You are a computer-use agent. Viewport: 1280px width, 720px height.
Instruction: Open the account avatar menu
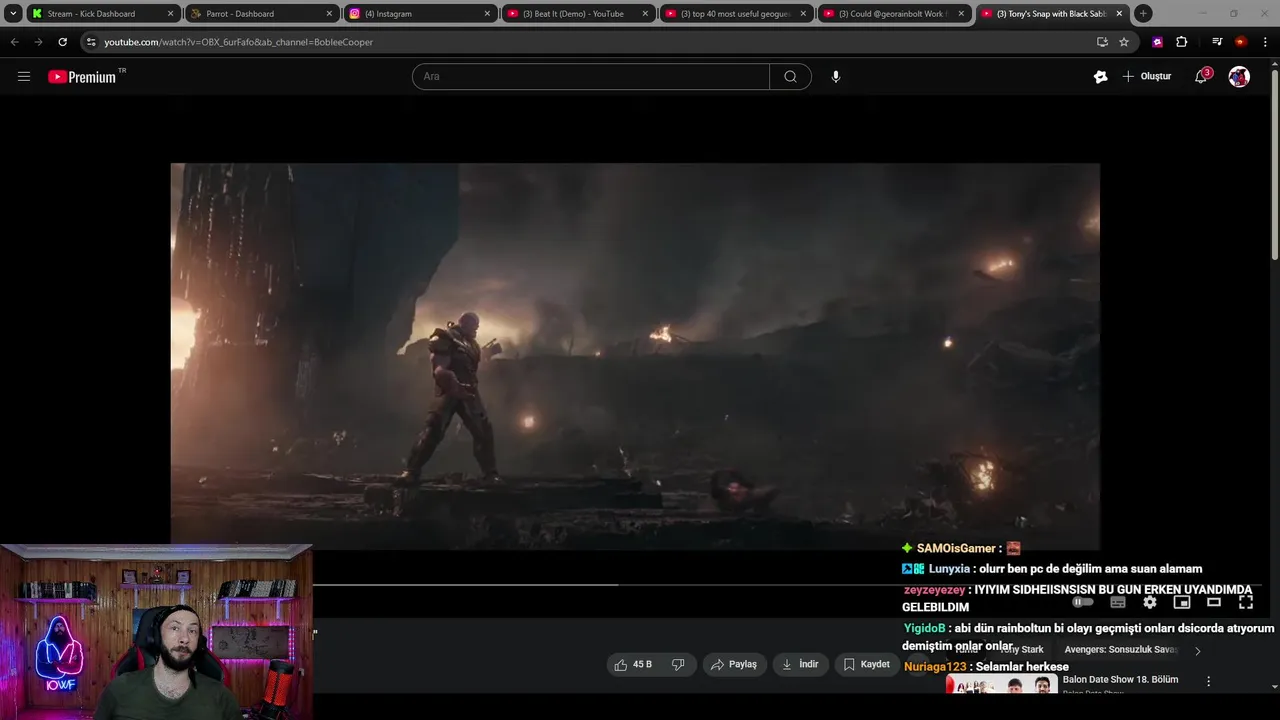coord(1239,76)
